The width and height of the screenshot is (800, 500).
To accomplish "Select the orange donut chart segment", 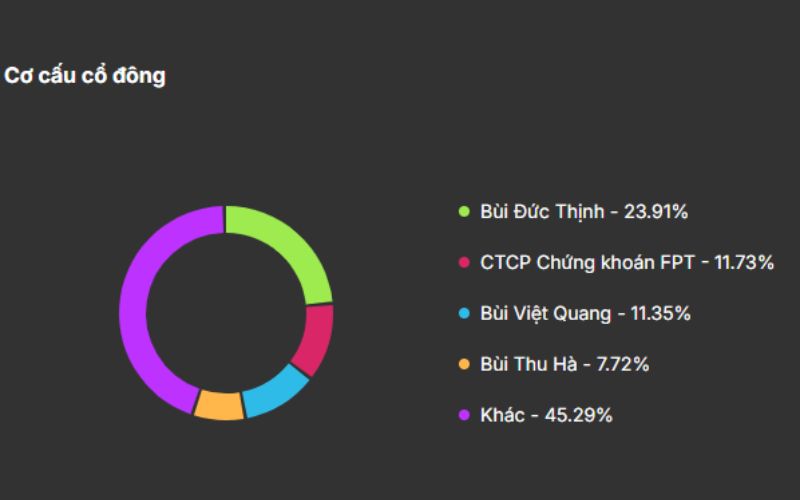I will coord(219,405).
